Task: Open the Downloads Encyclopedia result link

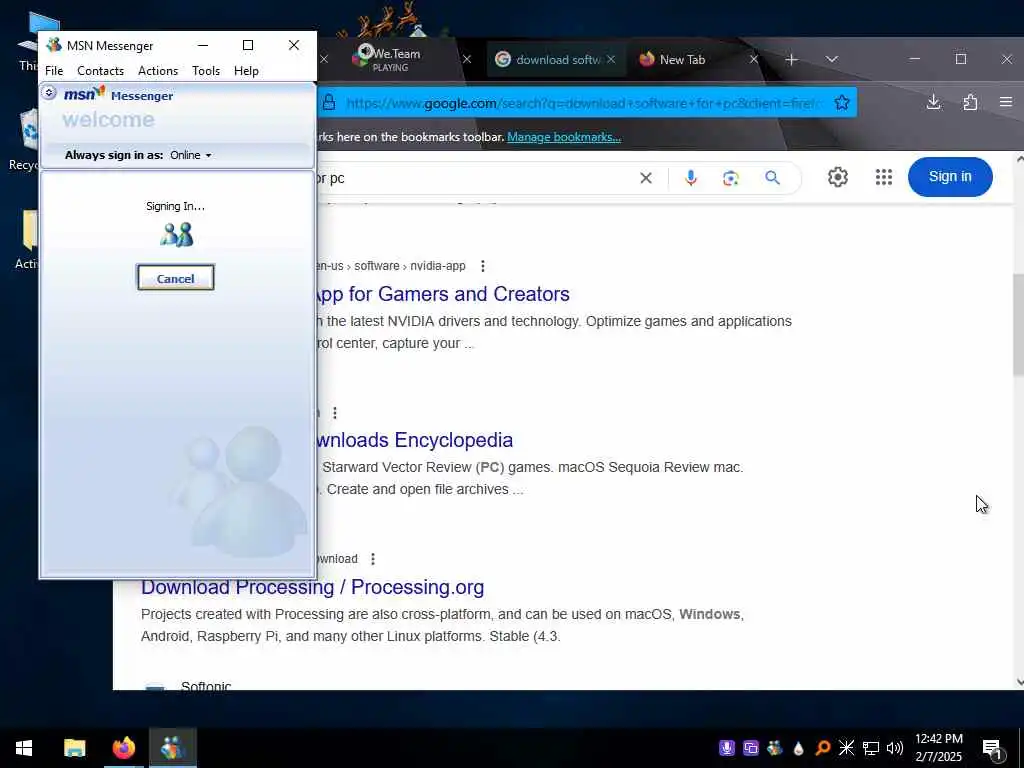Action: (x=415, y=440)
